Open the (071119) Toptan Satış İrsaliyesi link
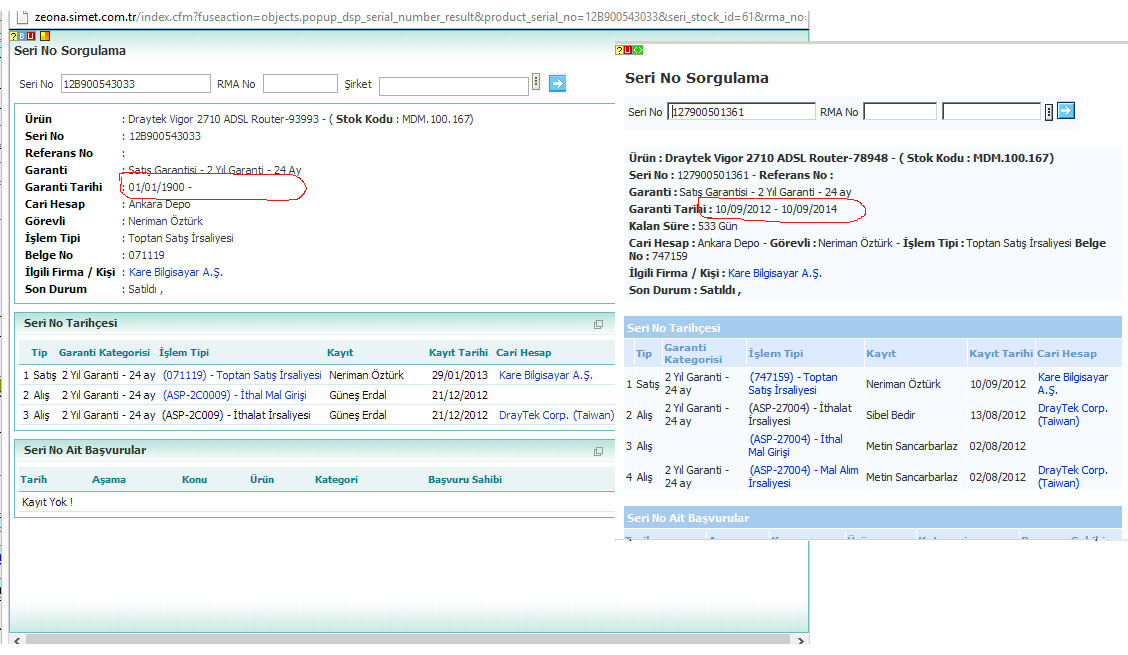The height and width of the screenshot is (655, 1128). (x=242, y=375)
